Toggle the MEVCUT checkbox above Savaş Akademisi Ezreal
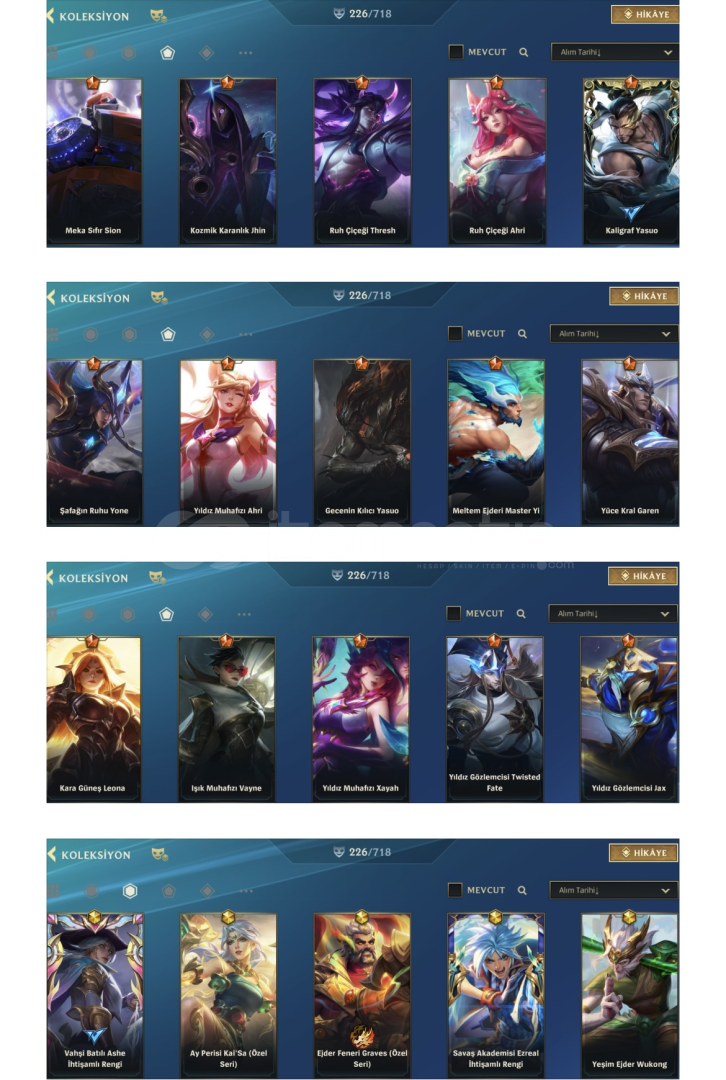This screenshot has width=726, height=1080. click(x=455, y=890)
